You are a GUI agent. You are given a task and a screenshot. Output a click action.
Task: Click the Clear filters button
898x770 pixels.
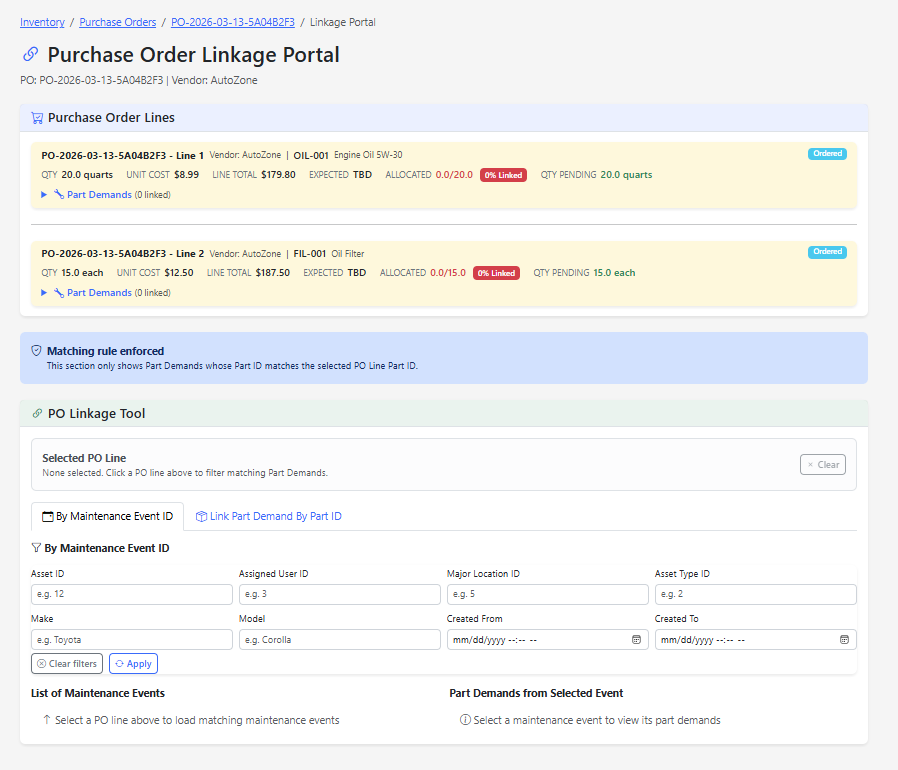point(67,663)
